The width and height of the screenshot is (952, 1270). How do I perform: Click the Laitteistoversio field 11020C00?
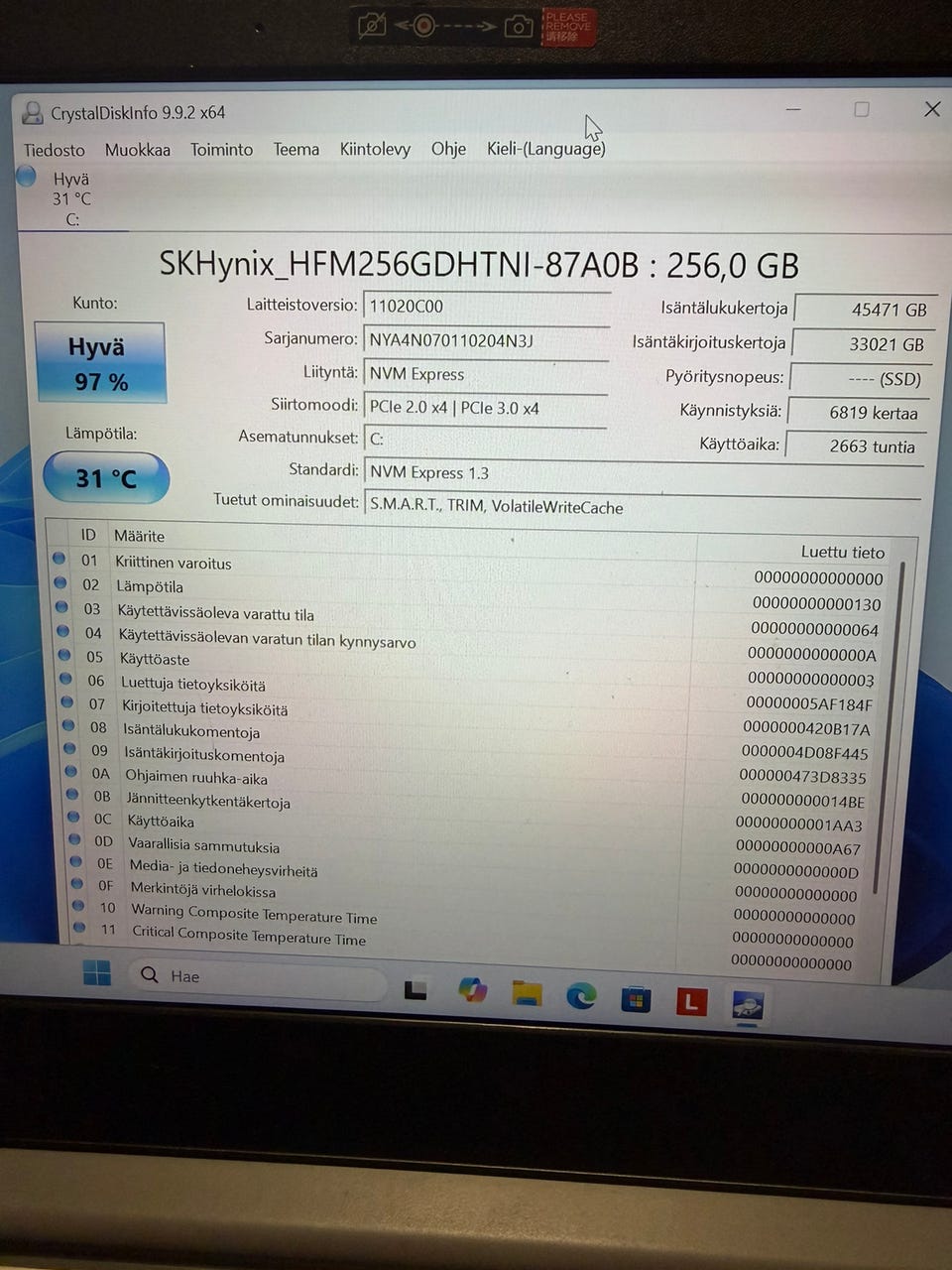[487, 306]
